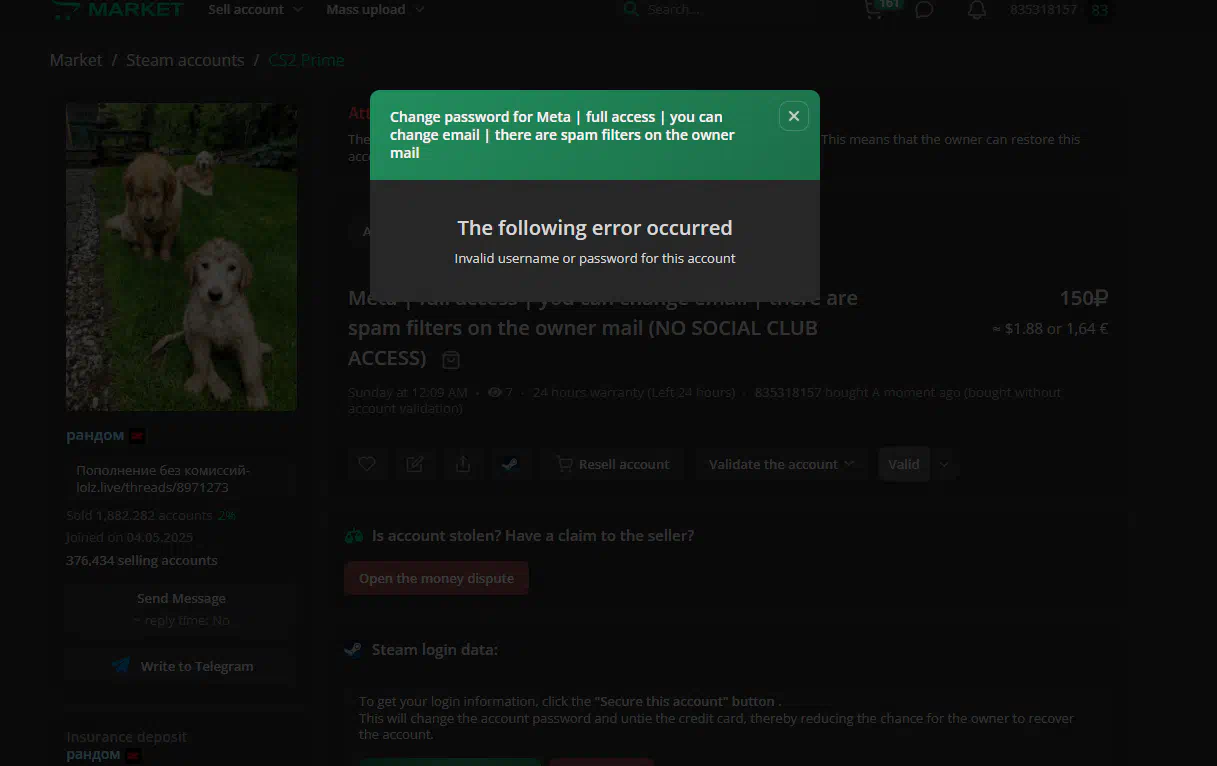Click the edit note pencil icon
Screen dimensions: 1217x766
415,464
